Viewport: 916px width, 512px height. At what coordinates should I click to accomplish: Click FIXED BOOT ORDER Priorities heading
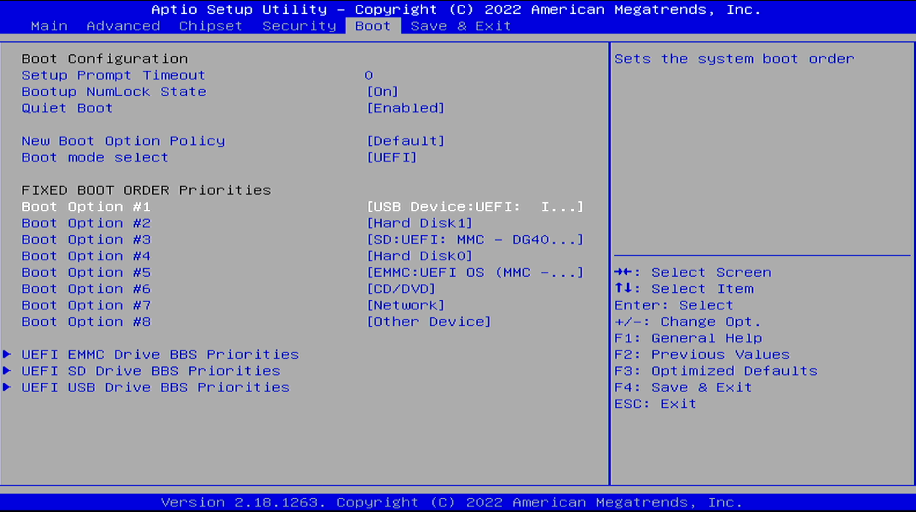[x=146, y=191]
